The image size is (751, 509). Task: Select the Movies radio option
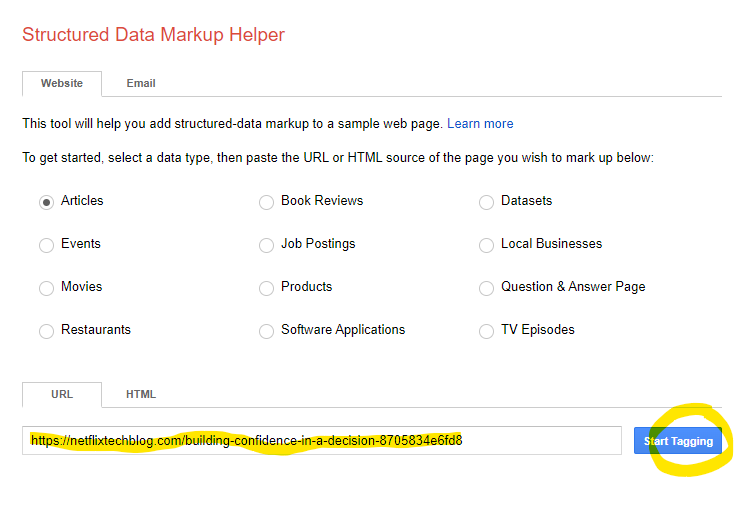[x=46, y=288]
